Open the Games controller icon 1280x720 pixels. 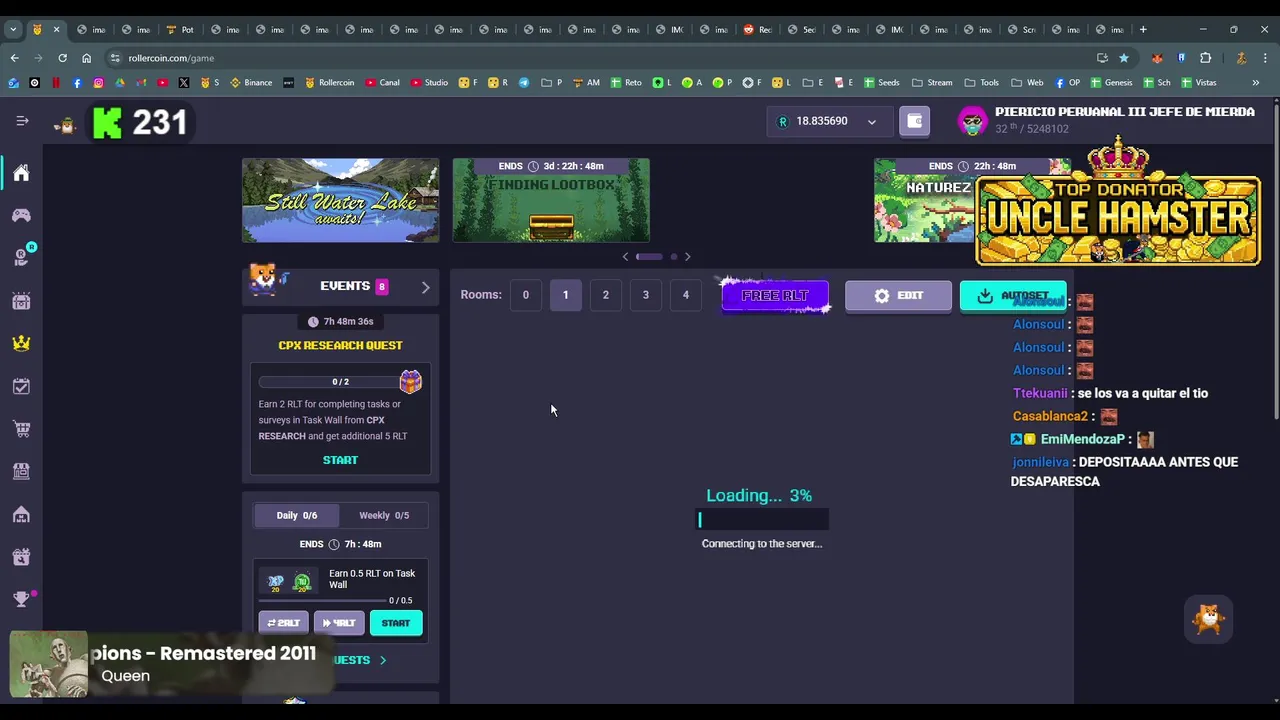point(21,215)
